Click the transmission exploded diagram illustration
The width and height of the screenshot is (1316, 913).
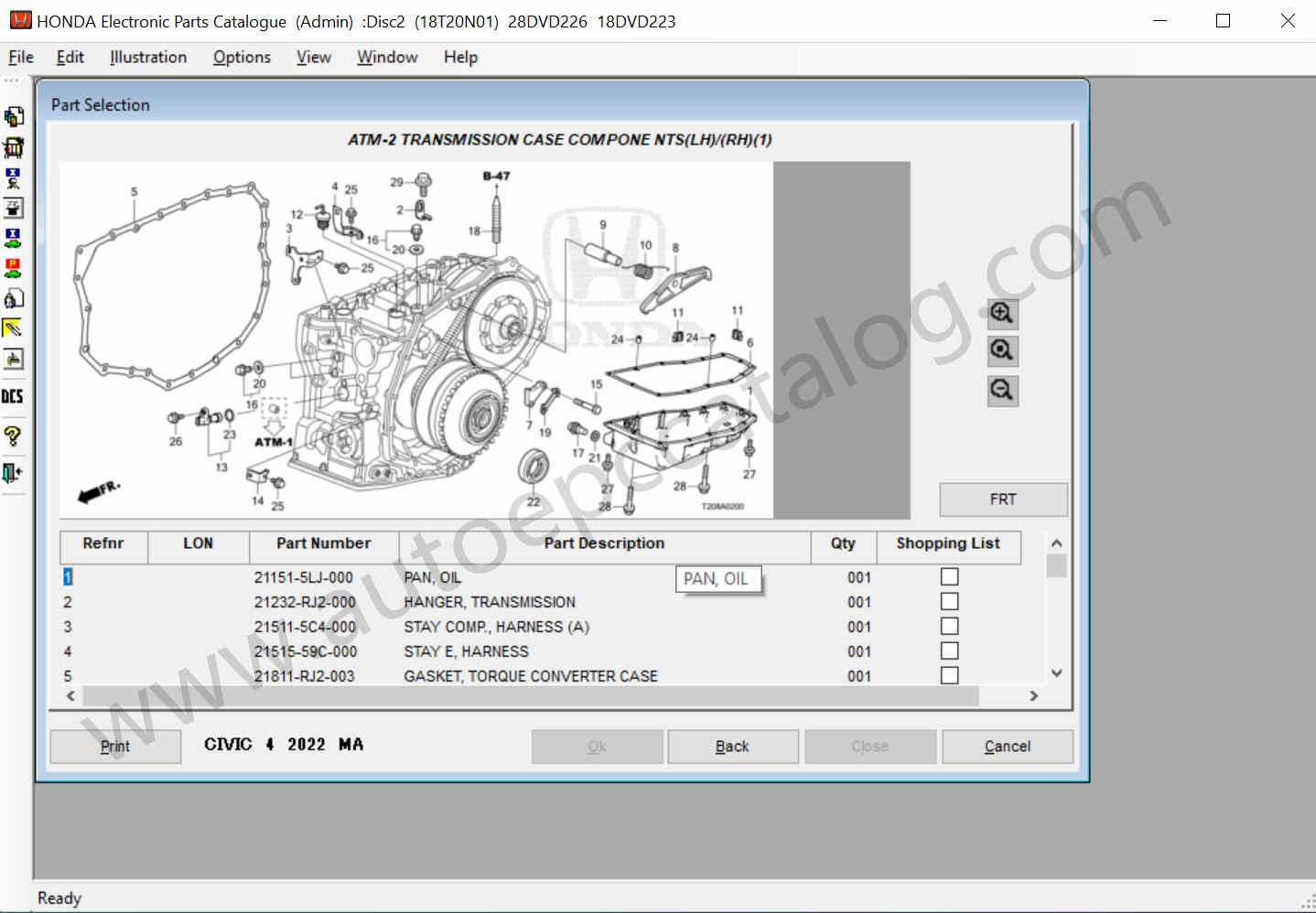click(416, 340)
